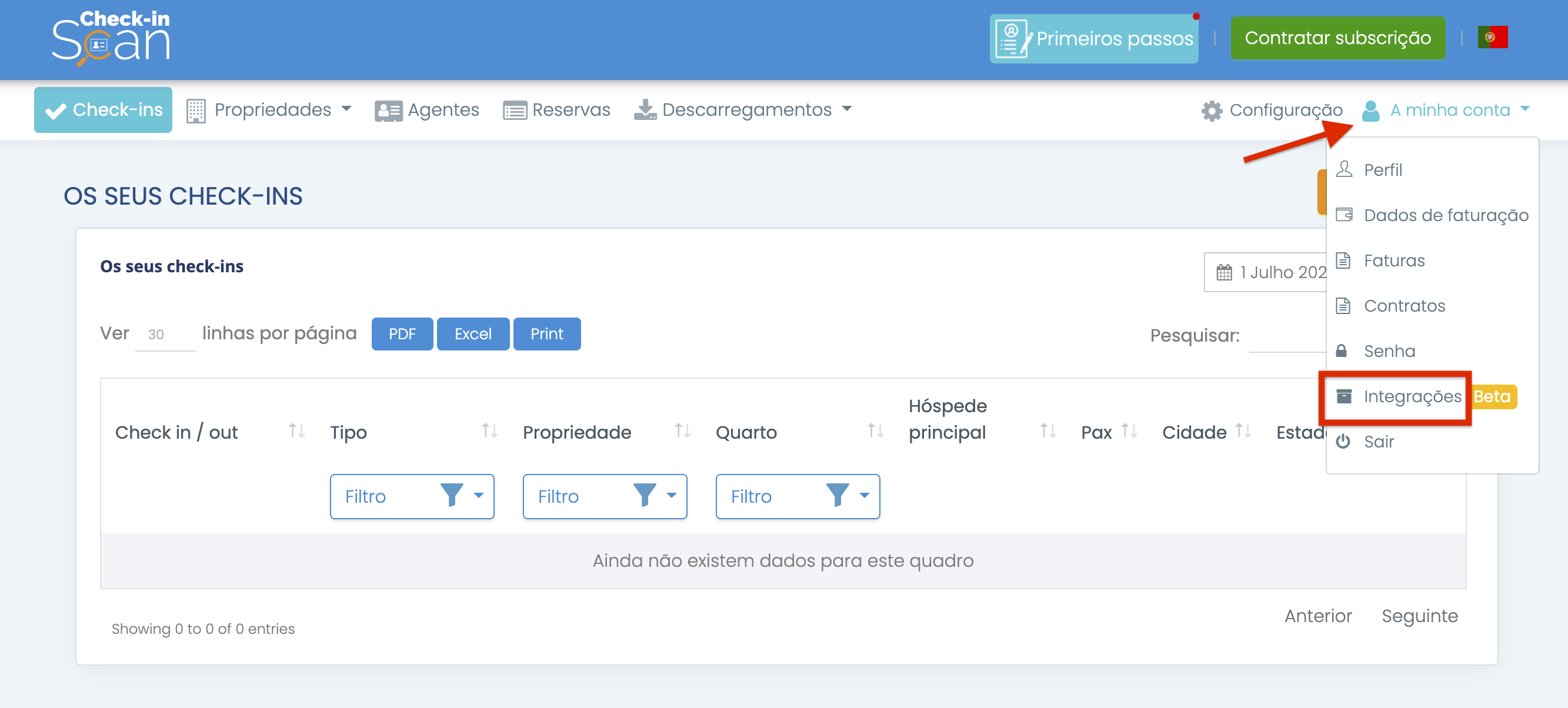The image size is (1568, 708).
Task: Click the calendar icon beside the date selector
Action: [x=1225, y=272]
